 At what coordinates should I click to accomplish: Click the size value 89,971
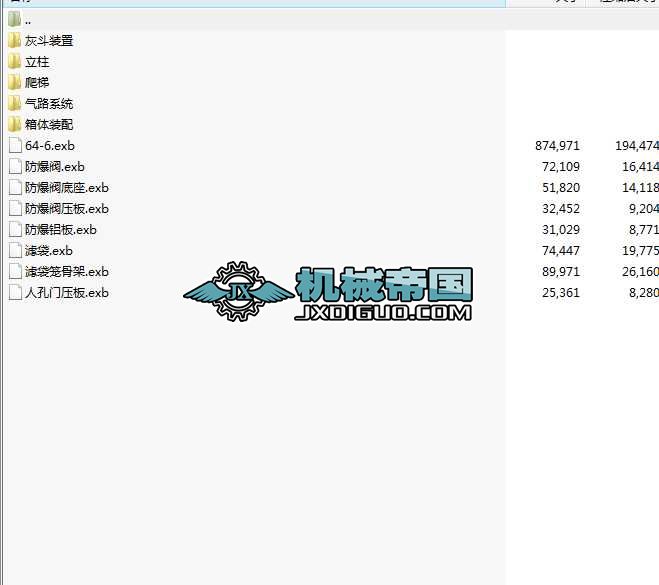pos(561,272)
